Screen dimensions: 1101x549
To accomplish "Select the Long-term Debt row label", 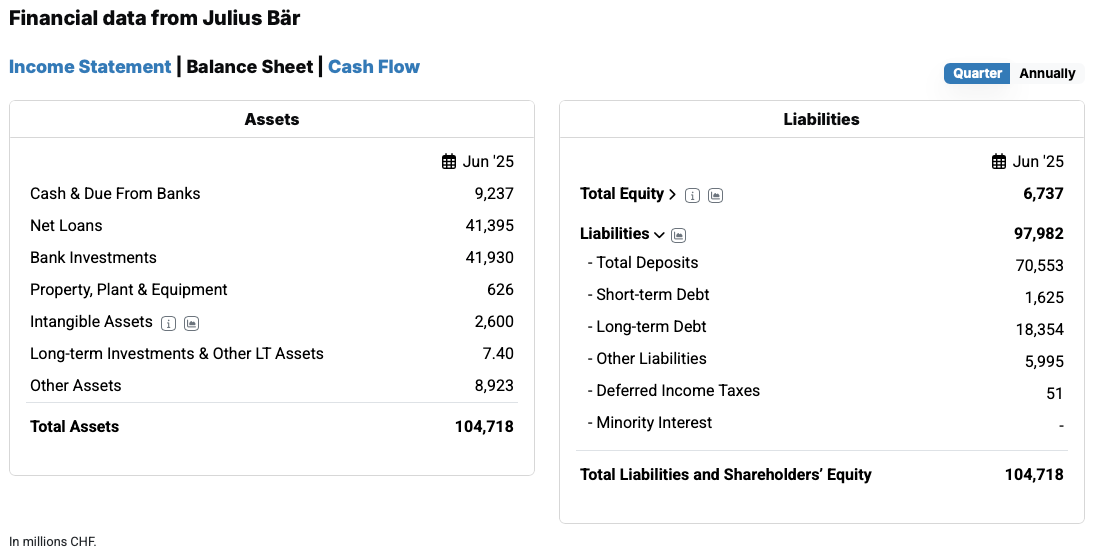I will click(651, 327).
